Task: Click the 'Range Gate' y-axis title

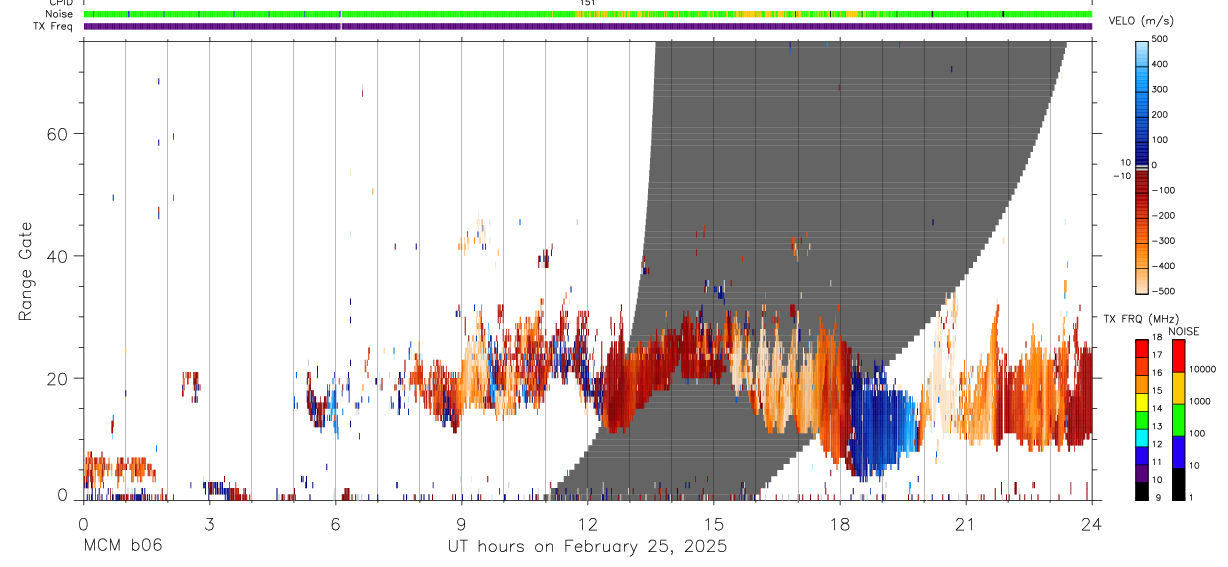Action: pos(28,271)
